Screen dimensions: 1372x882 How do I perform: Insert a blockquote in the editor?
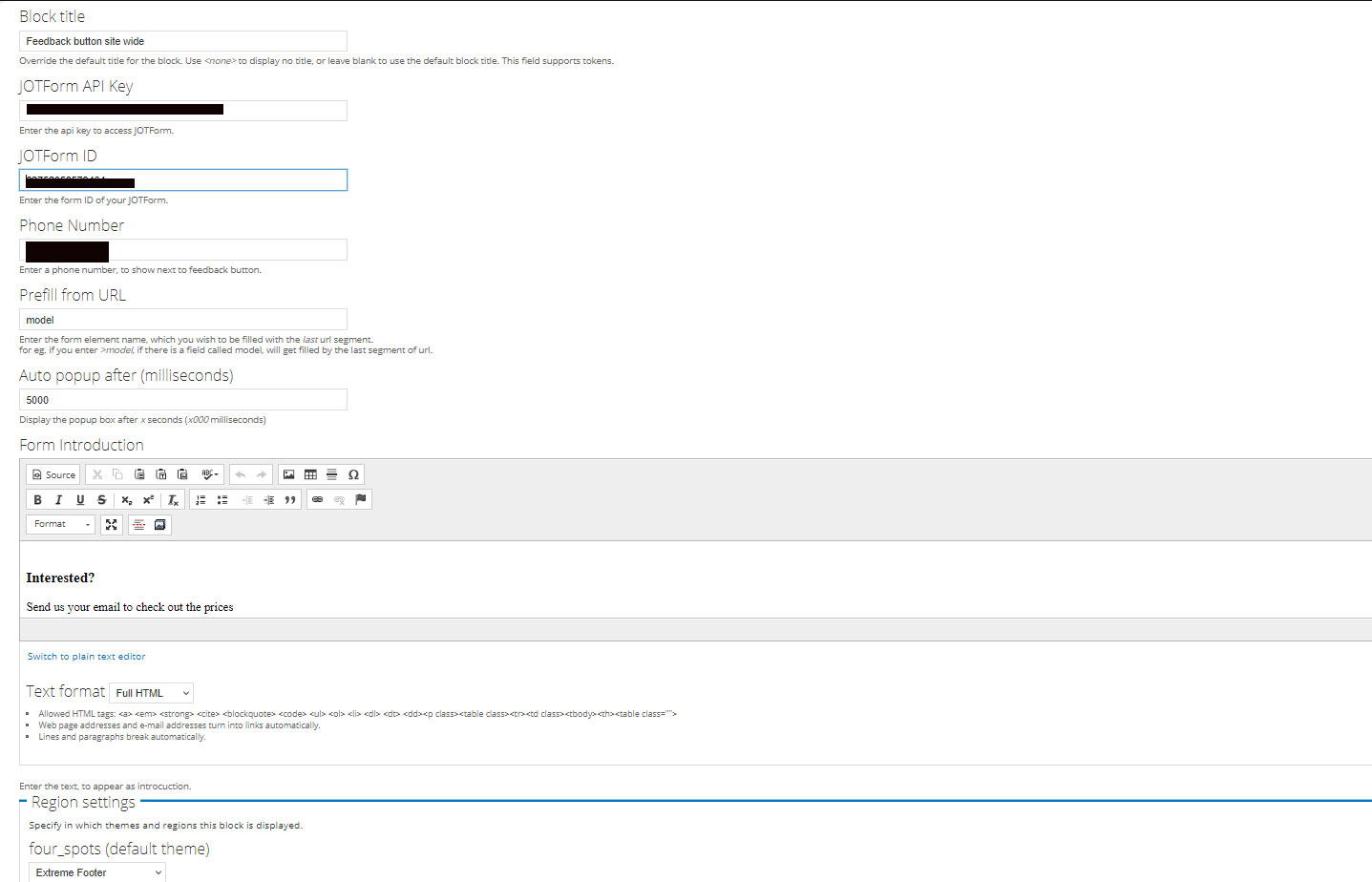coord(289,499)
